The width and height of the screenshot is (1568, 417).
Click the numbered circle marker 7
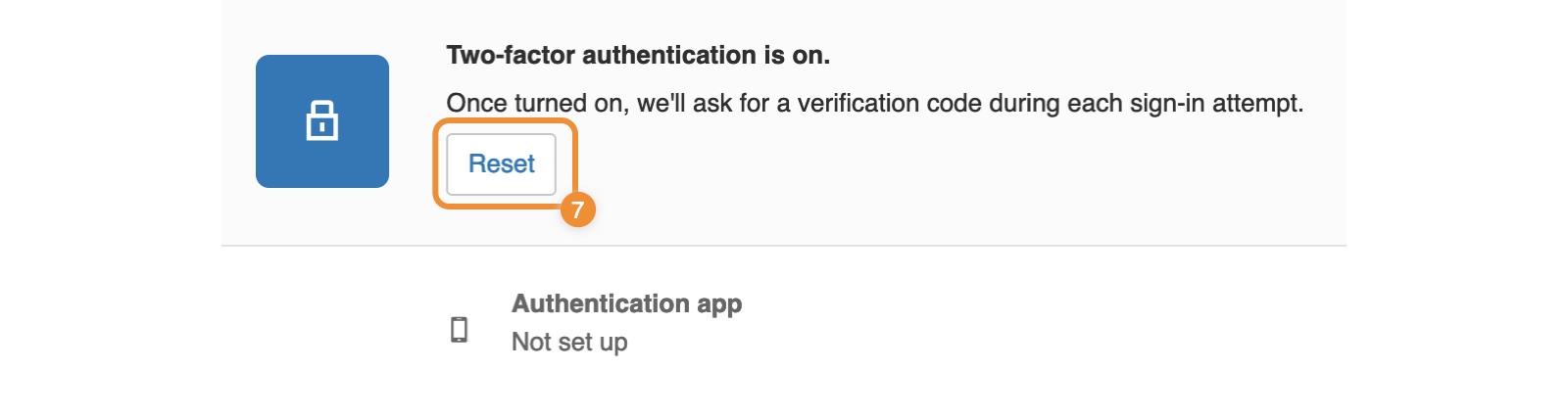click(577, 209)
